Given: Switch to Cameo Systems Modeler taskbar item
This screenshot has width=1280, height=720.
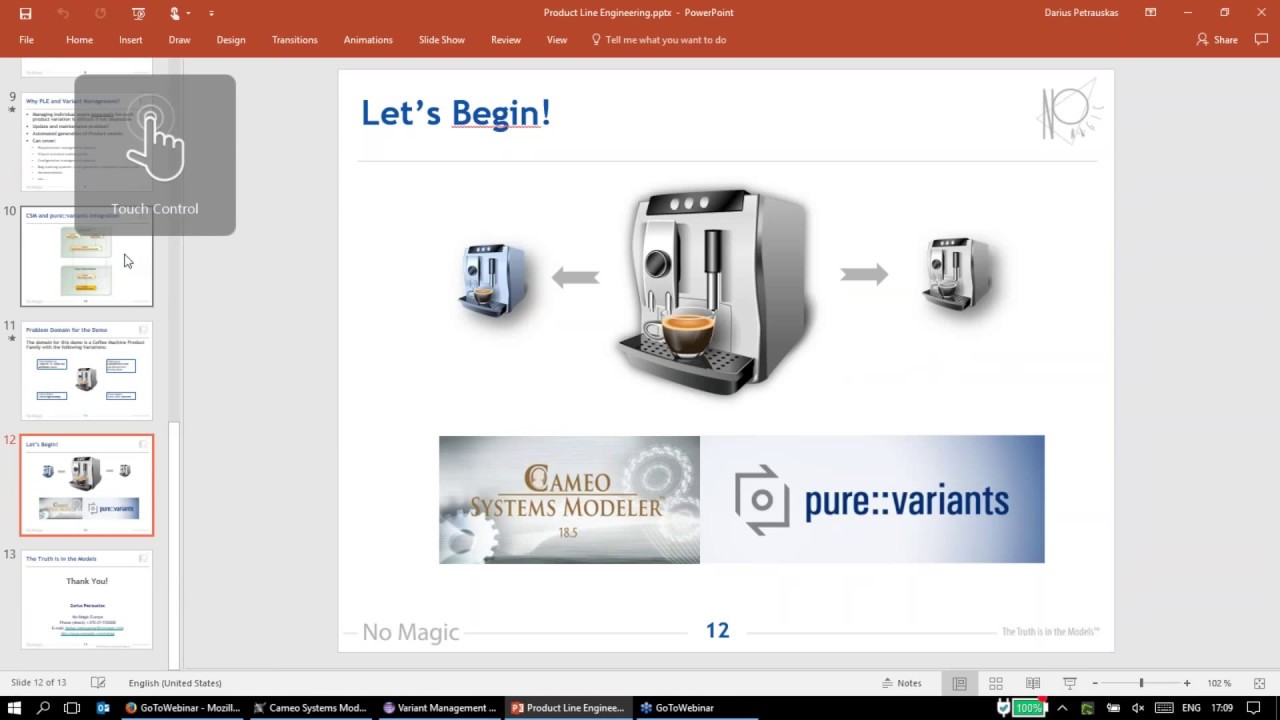Looking at the screenshot, I should [x=311, y=708].
